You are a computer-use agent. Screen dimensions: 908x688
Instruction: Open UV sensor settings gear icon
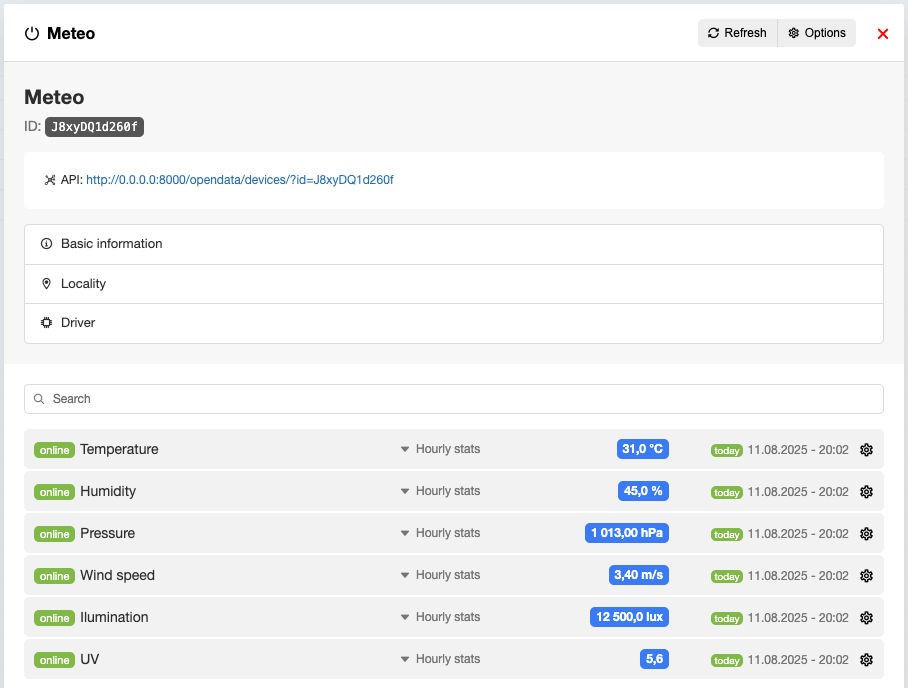point(866,660)
